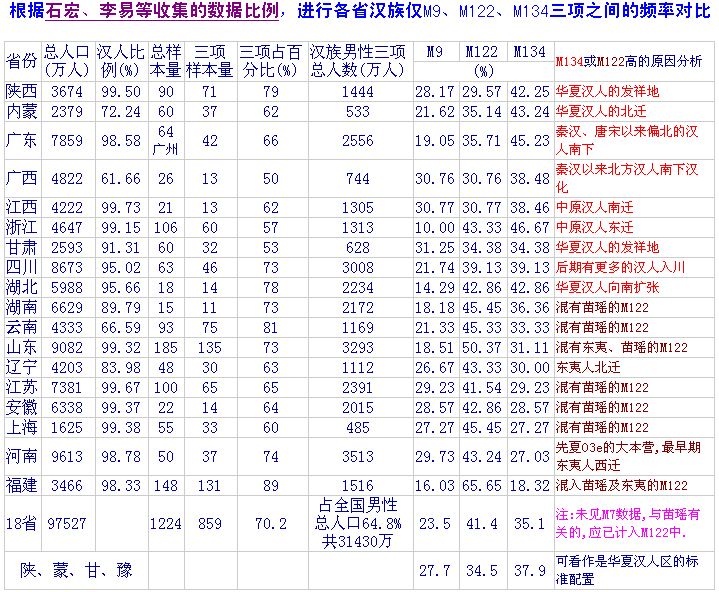Viewport: 719px width, 592px height.
Task: Click the 内蒙 province cell
Action: 21,111
